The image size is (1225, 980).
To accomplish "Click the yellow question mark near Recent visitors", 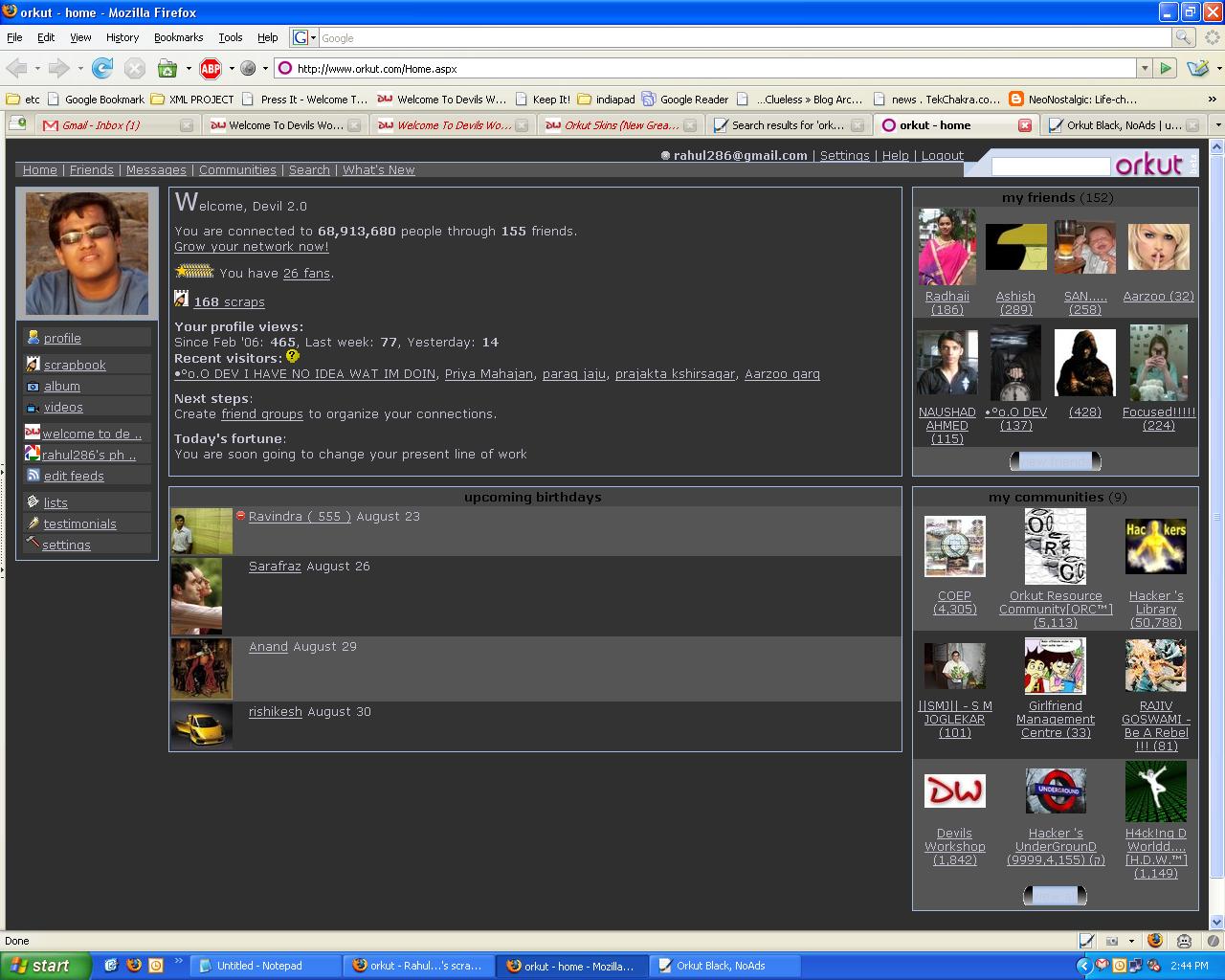I will pyautogui.click(x=293, y=357).
